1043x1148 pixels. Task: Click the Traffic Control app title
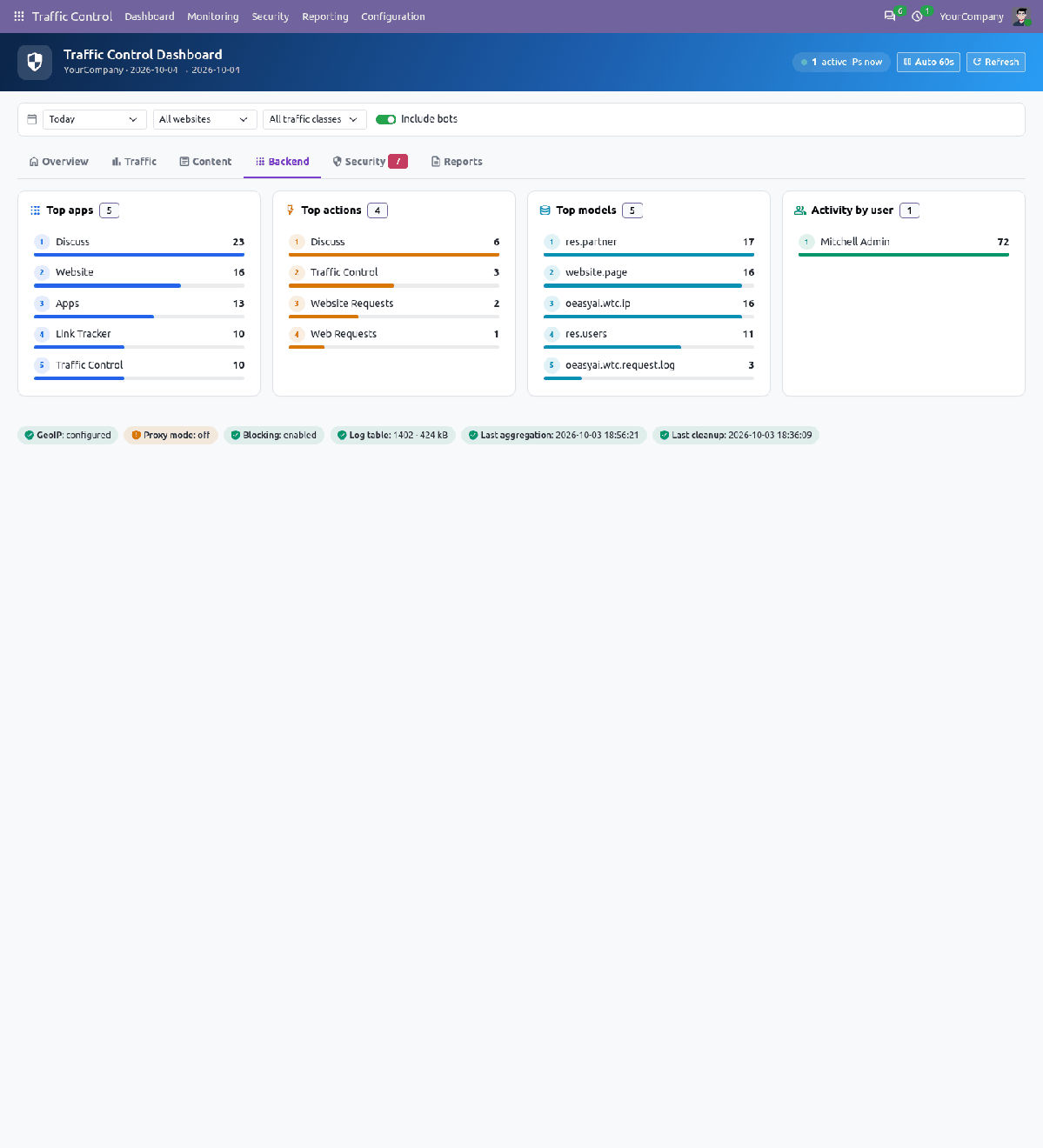coord(72,17)
